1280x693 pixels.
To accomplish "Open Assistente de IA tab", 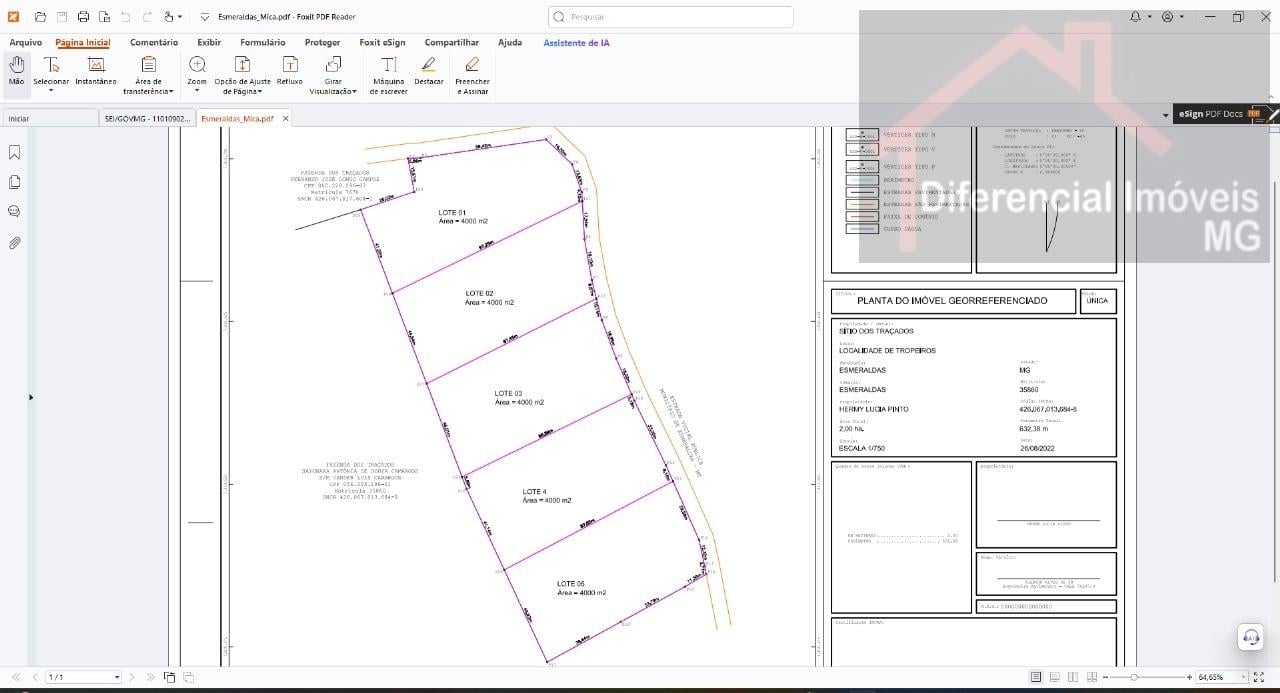I will click(576, 42).
